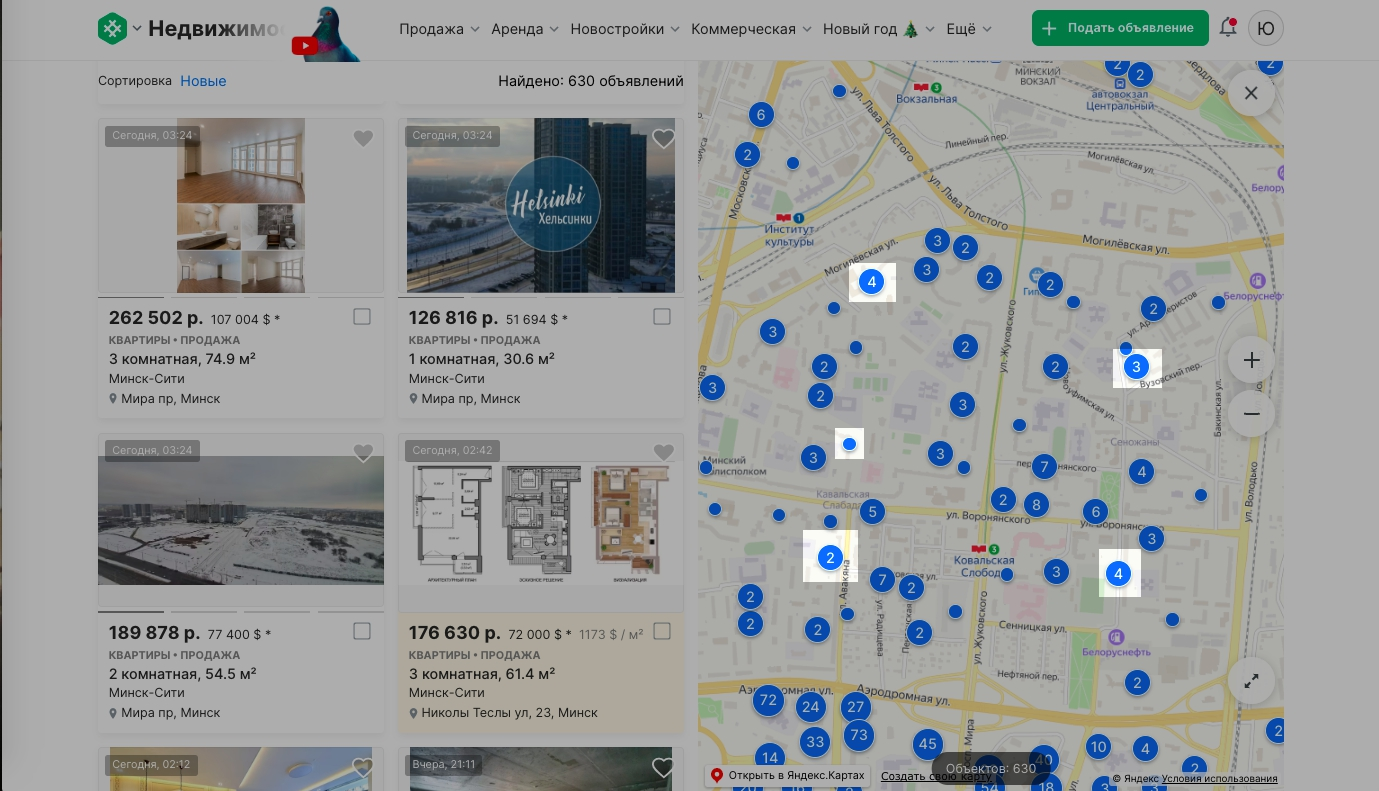This screenshot has width=1379, height=791.
Task: Click the map cluster marker labeled 27
Action: (855, 708)
